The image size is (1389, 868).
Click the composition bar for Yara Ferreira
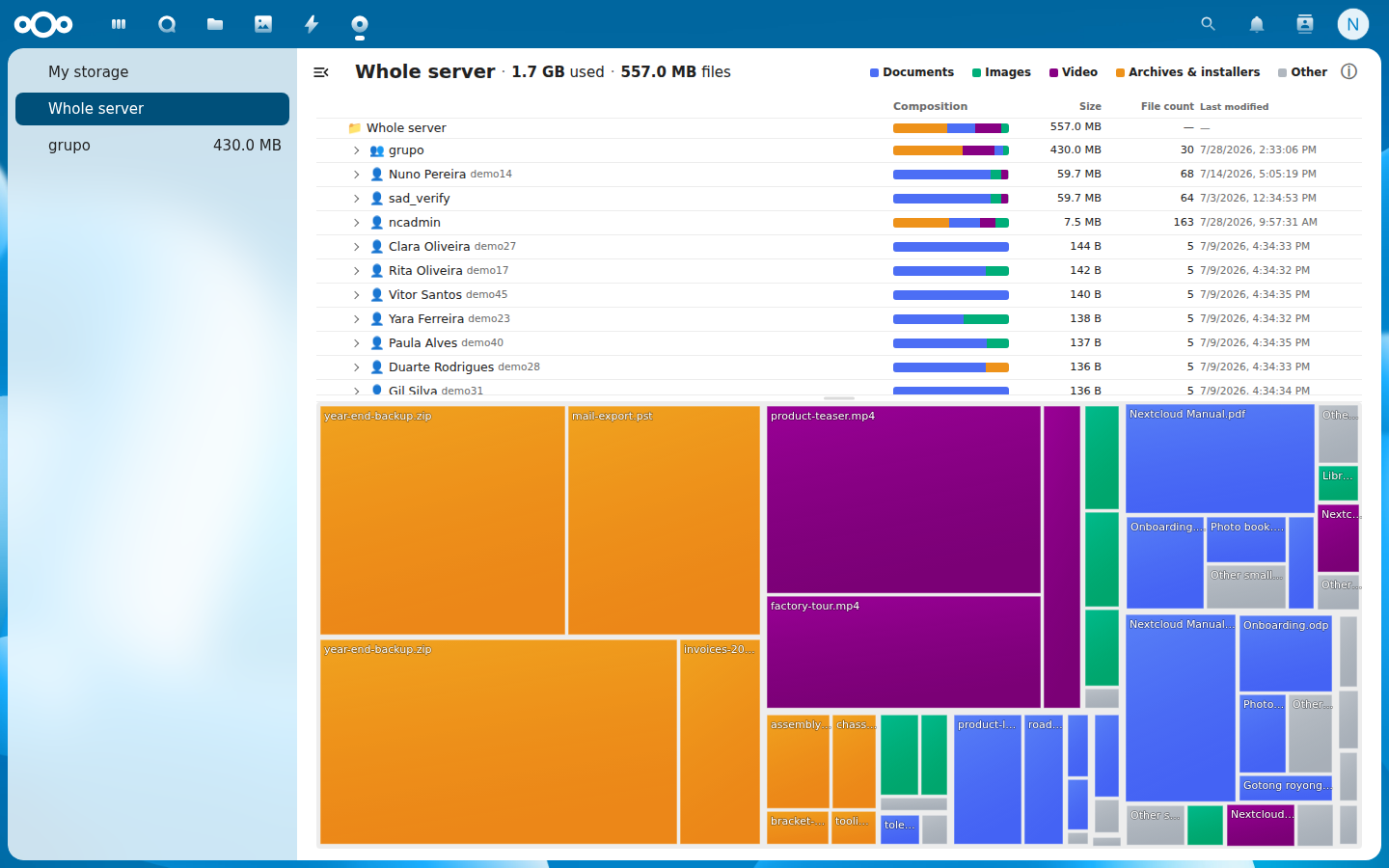[x=951, y=319]
